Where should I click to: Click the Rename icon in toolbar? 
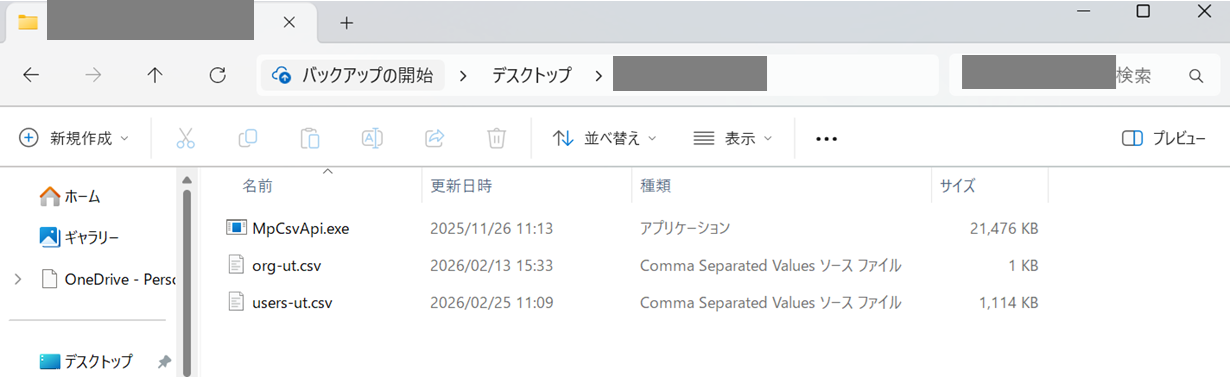point(372,138)
